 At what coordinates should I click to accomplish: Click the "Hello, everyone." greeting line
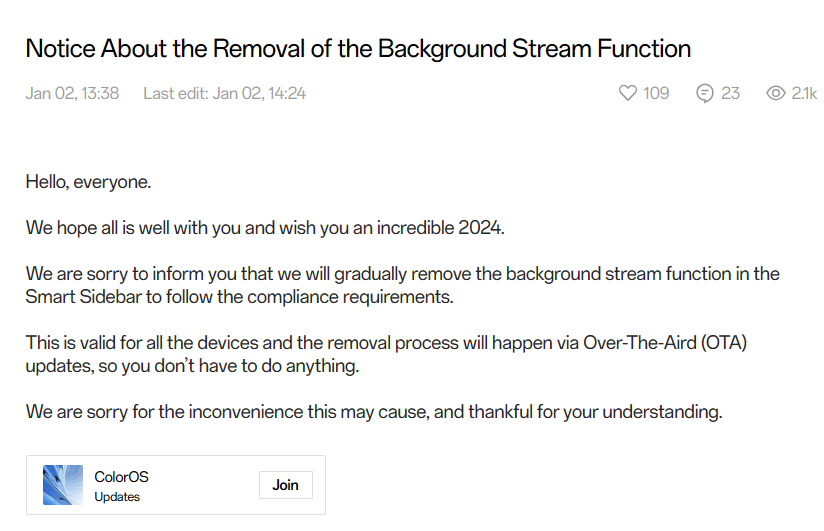(x=88, y=183)
